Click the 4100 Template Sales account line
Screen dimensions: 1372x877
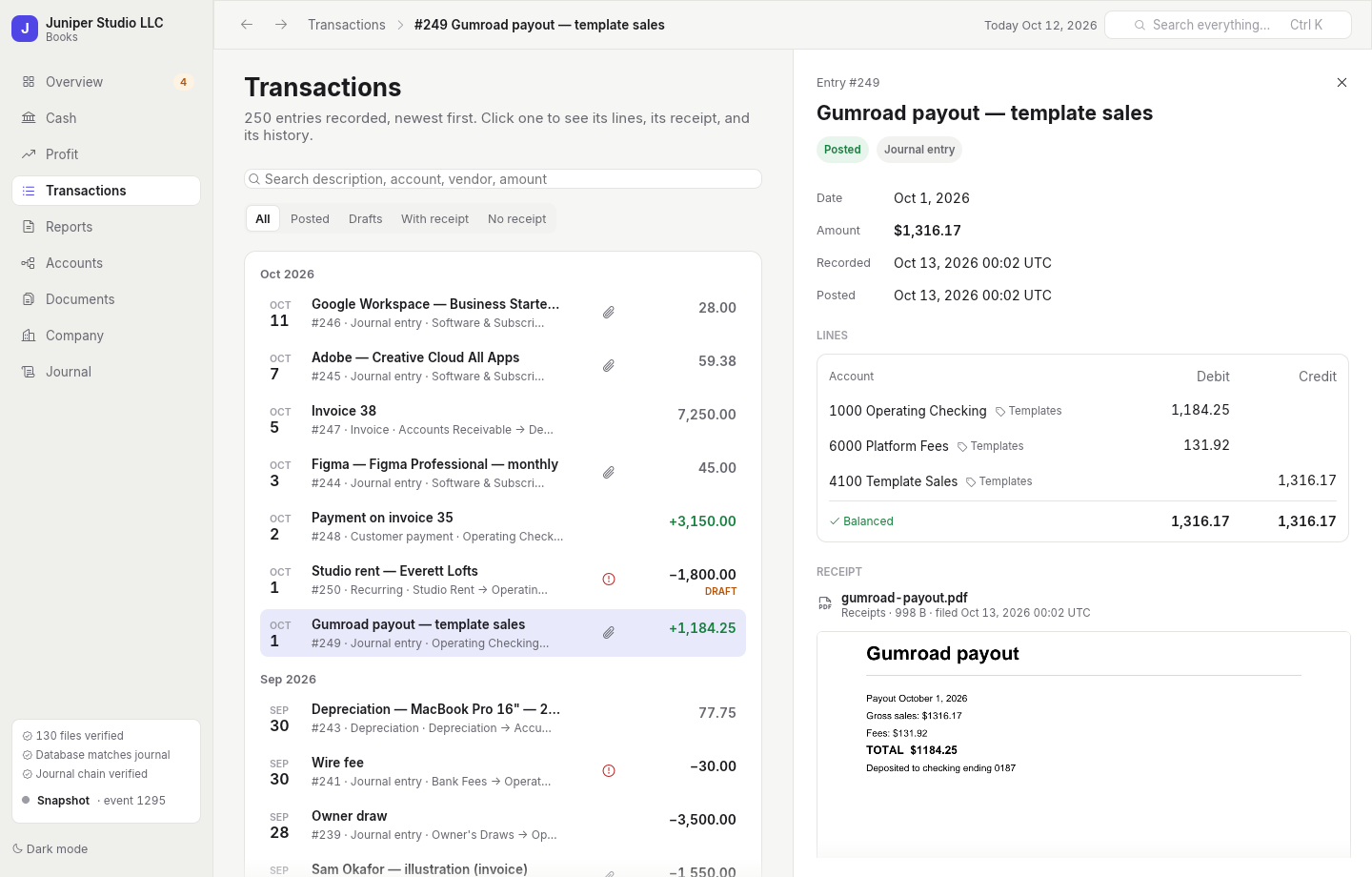pyautogui.click(x=1082, y=481)
